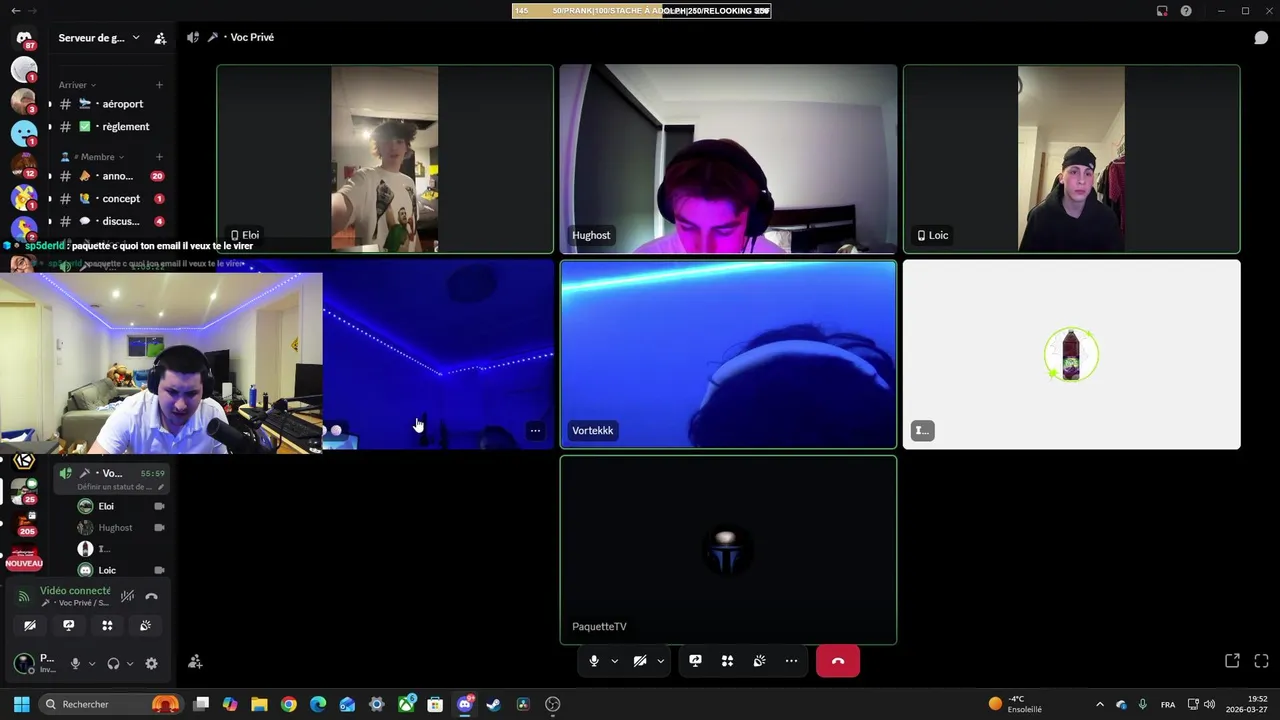The height and width of the screenshot is (720, 1280).
Task: Focus Hughost's video tile
Action: 728,159
